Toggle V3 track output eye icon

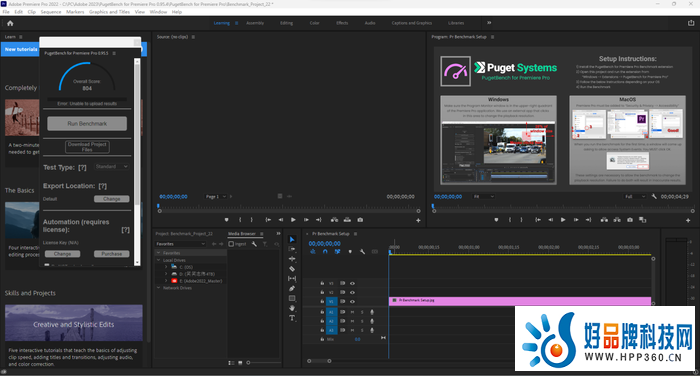(x=352, y=283)
